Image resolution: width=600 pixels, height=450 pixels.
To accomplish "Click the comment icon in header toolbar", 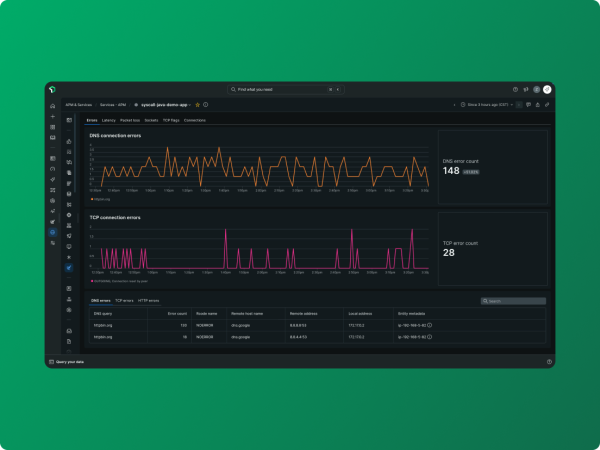I will [528, 105].
